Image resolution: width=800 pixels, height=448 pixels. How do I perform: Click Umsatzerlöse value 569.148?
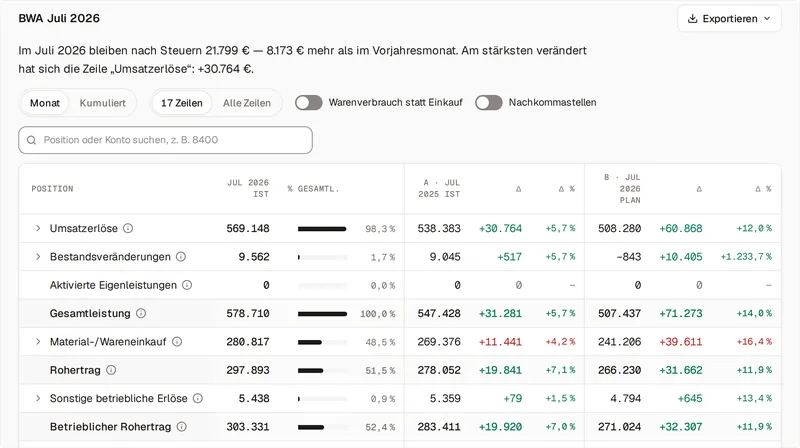tap(248, 228)
